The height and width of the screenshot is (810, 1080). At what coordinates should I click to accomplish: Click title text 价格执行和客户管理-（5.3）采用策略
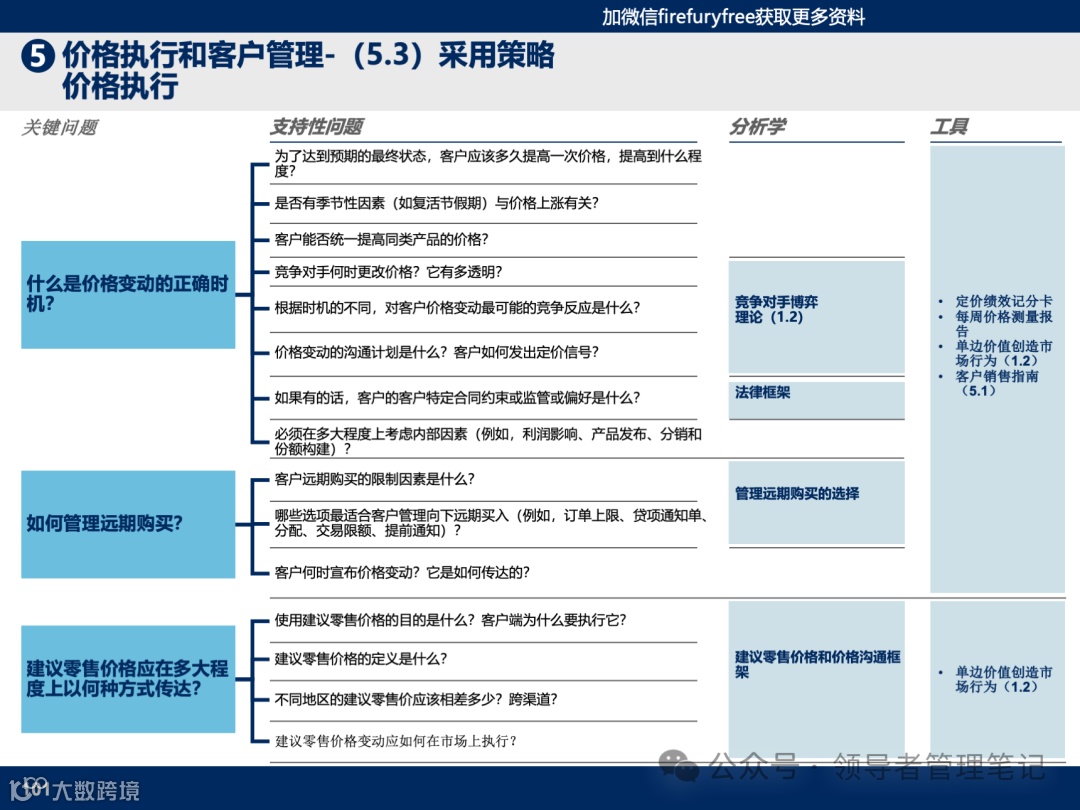pyautogui.click(x=308, y=55)
